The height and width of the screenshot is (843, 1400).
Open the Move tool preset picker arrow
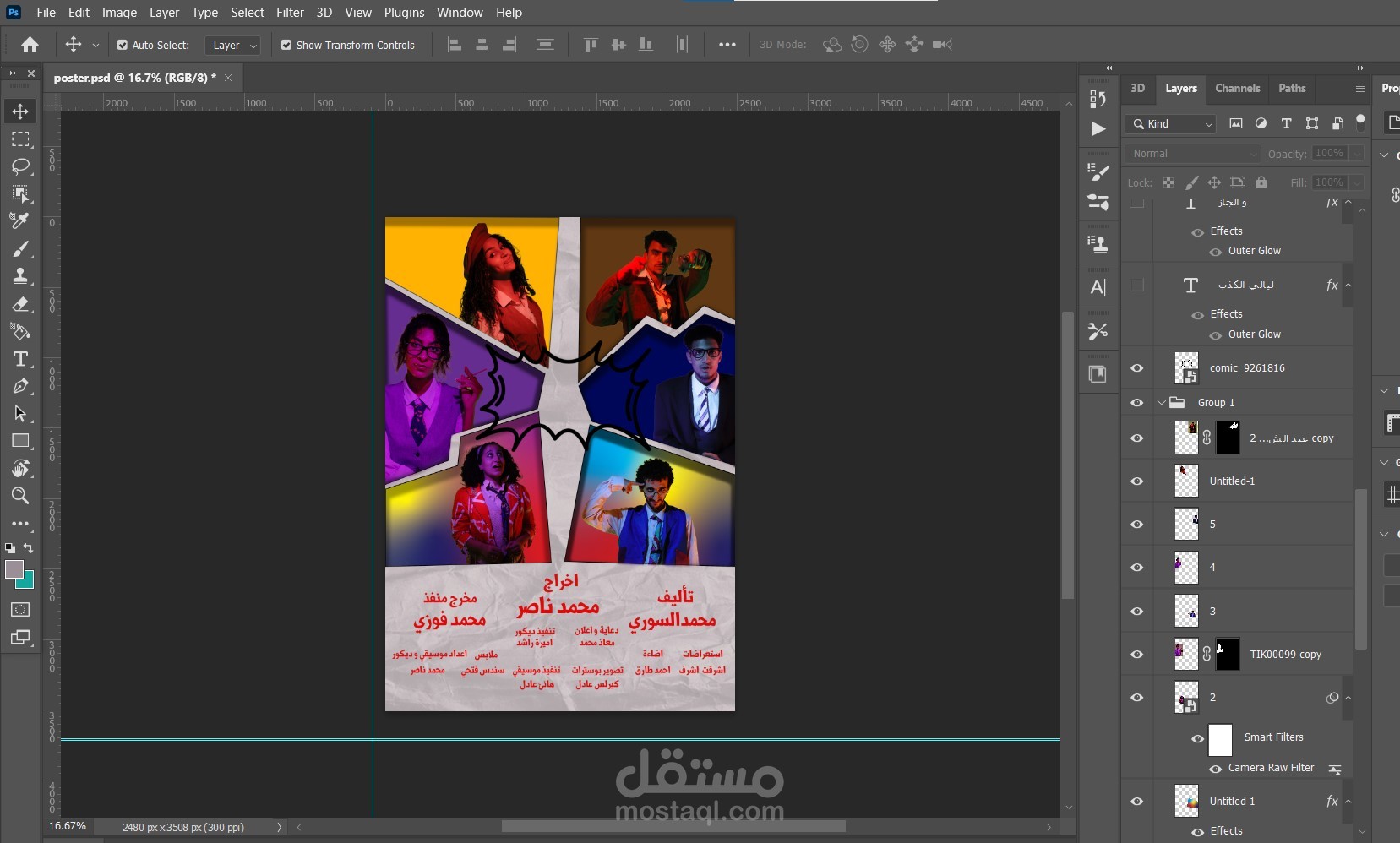click(95, 45)
